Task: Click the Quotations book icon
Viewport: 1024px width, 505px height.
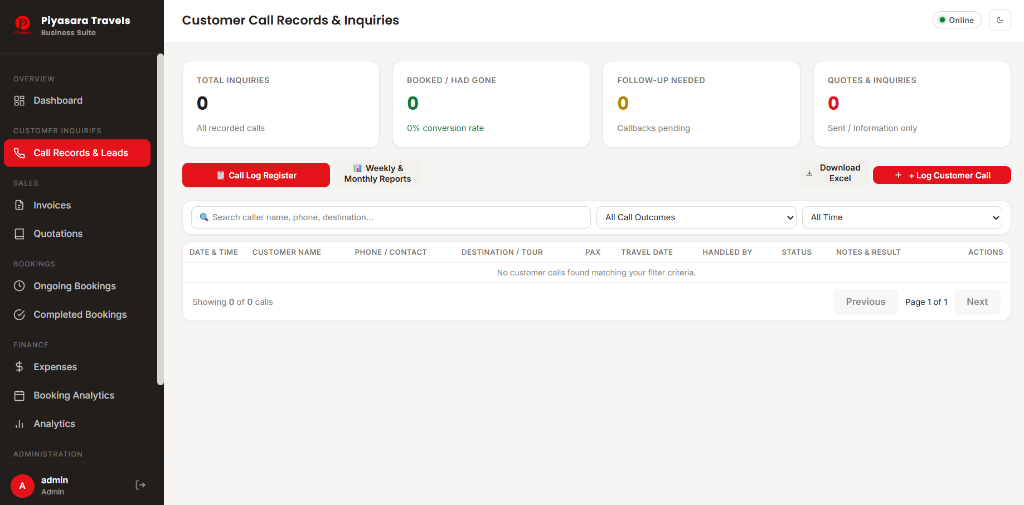Action: pyautogui.click(x=20, y=233)
